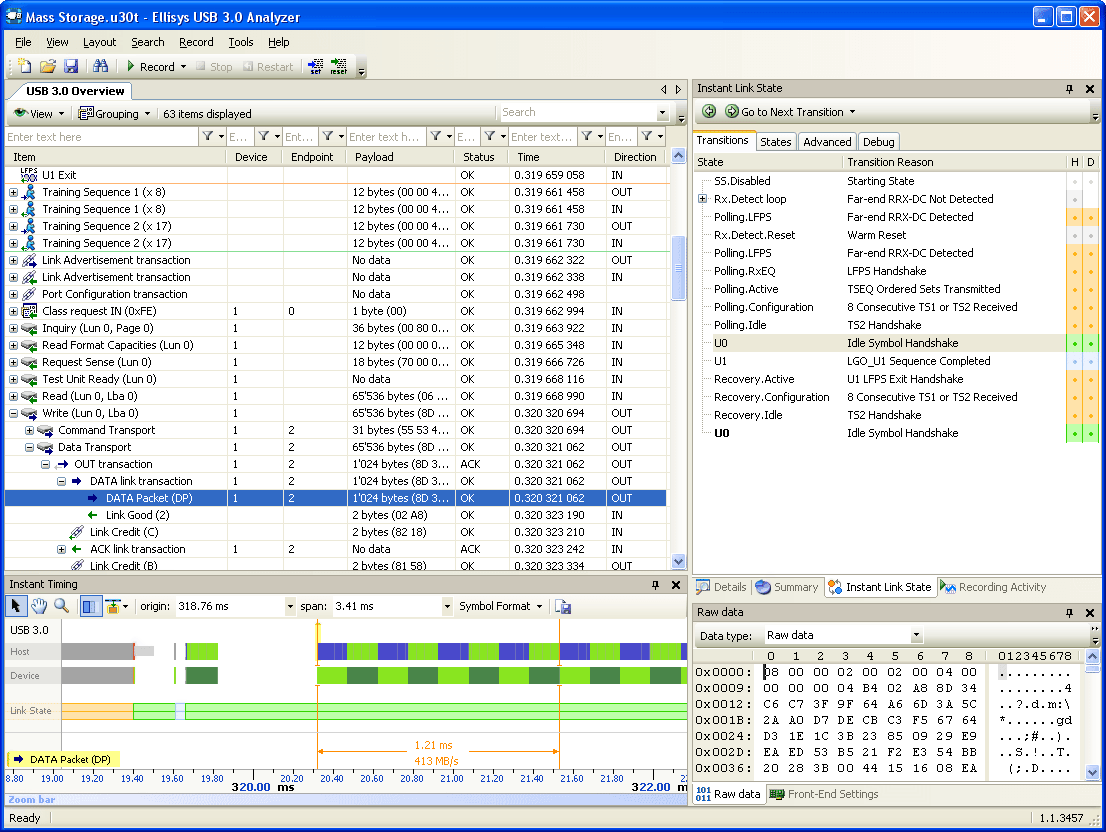Viewport: 1106px width, 832px height.
Task: Open the Data type dropdown in Raw data
Action: tap(915, 636)
